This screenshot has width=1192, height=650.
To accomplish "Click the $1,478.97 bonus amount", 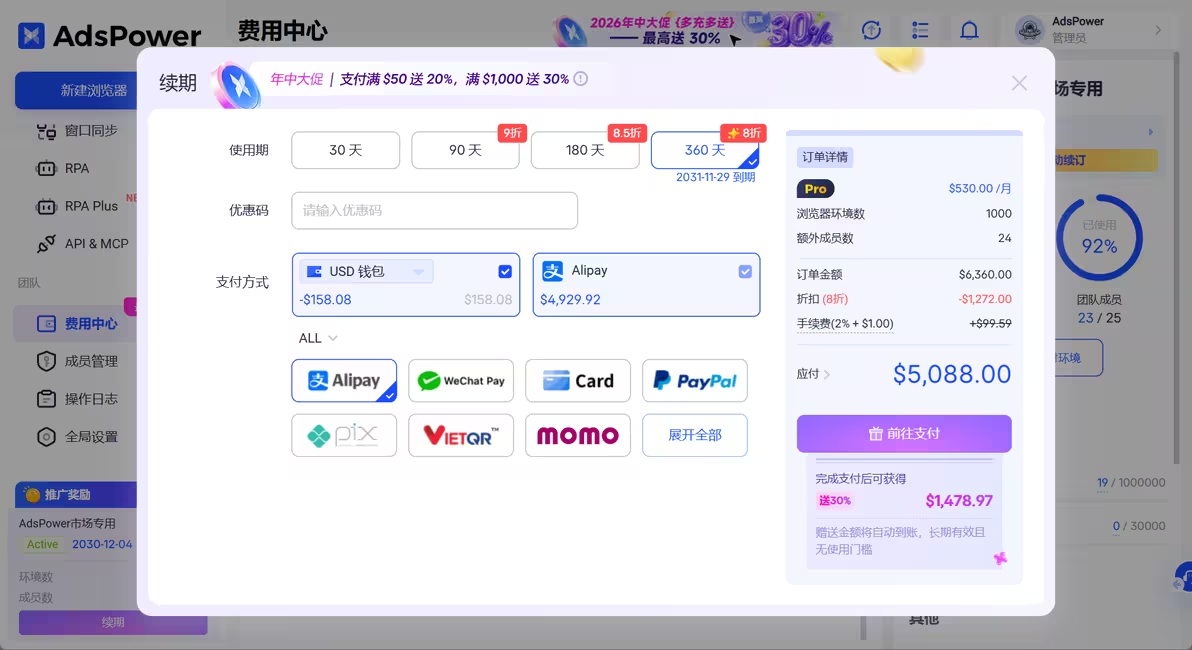I will [x=959, y=500].
